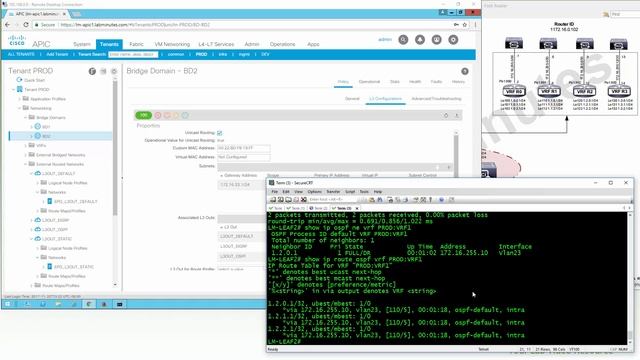This screenshot has height=360, width=640.
Task: Switch to the L3 Configurations sub-tab
Action: [x=385, y=99]
